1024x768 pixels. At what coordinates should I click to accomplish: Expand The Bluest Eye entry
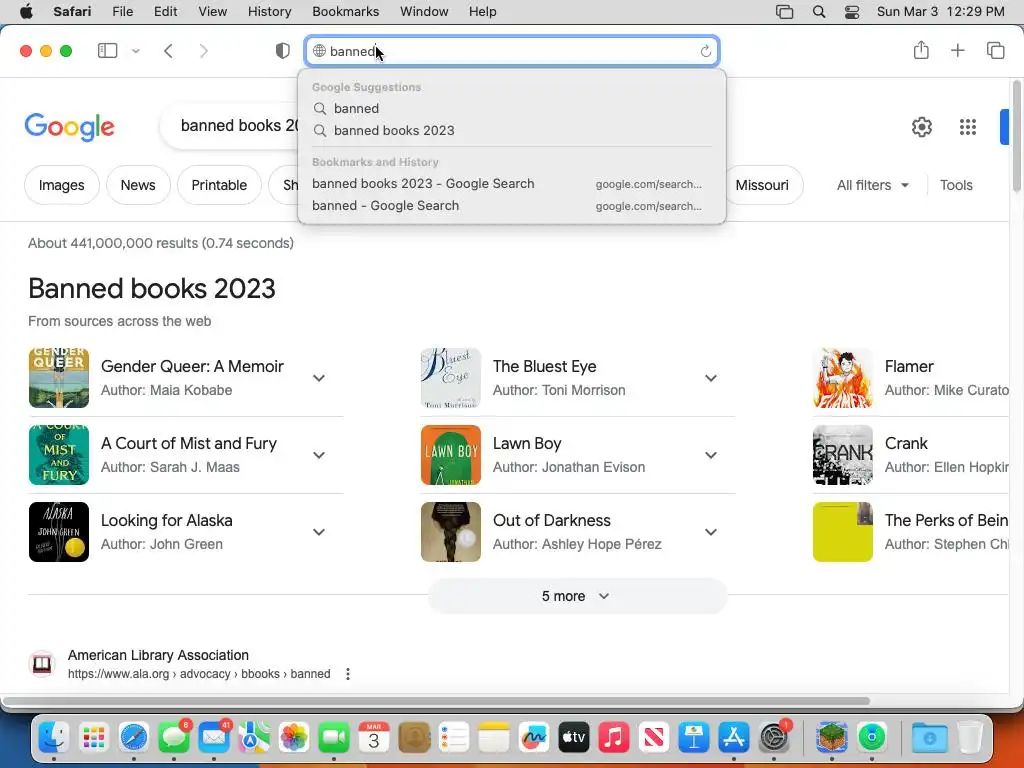pyautogui.click(x=711, y=378)
